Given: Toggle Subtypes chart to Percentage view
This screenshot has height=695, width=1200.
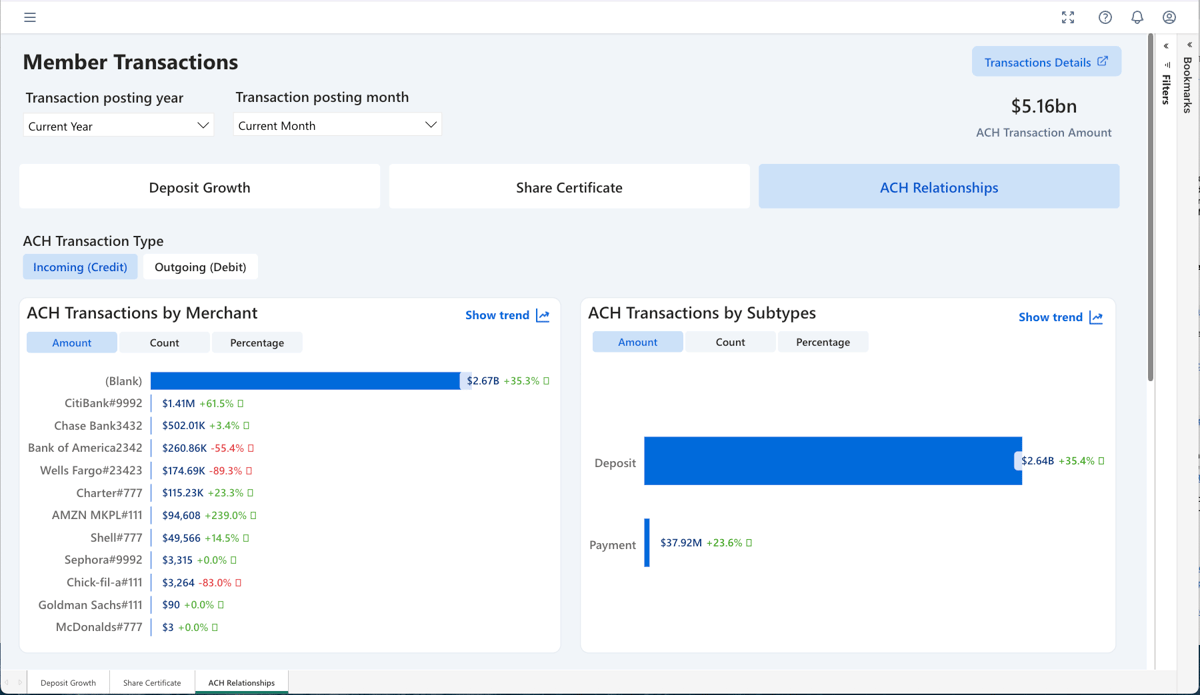Looking at the screenshot, I should (x=822, y=342).
